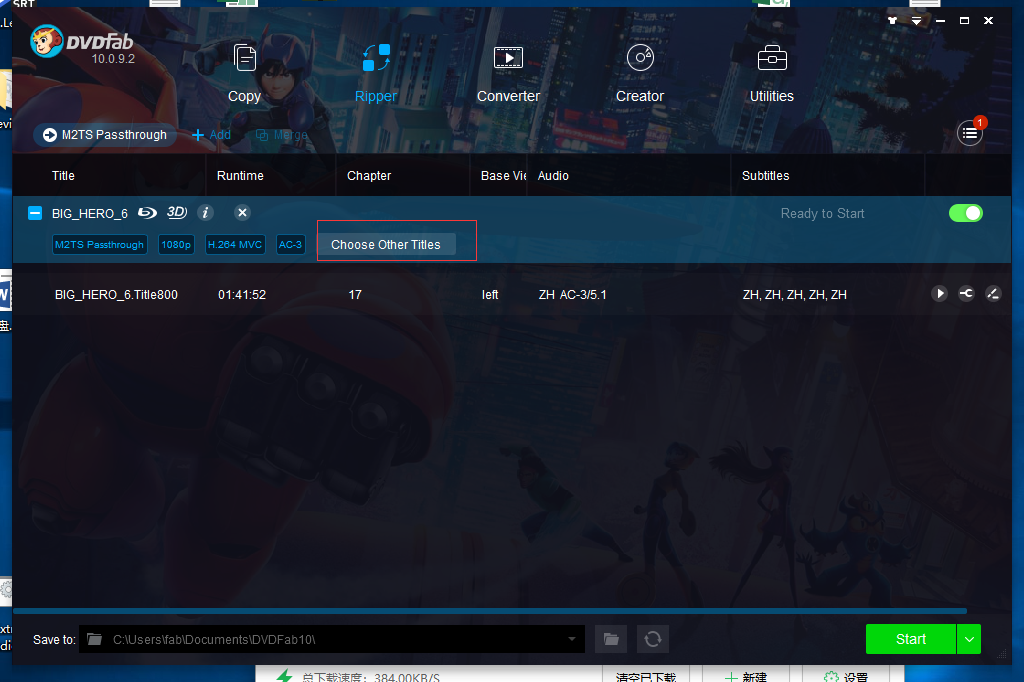The image size is (1024, 682).
Task: Toggle the BIG_HERO_6 task enable switch
Action: point(966,213)
